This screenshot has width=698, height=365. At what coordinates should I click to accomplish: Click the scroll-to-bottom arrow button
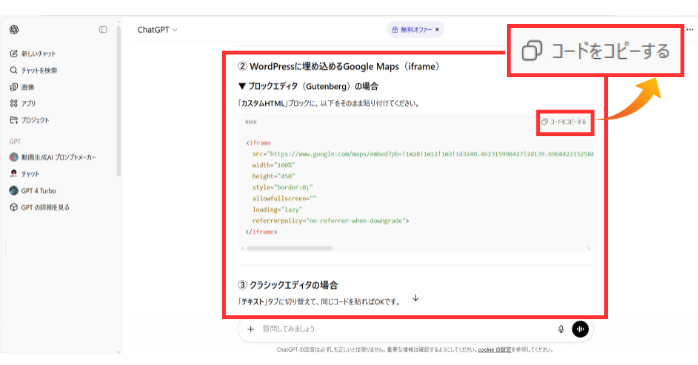point(415,298)
